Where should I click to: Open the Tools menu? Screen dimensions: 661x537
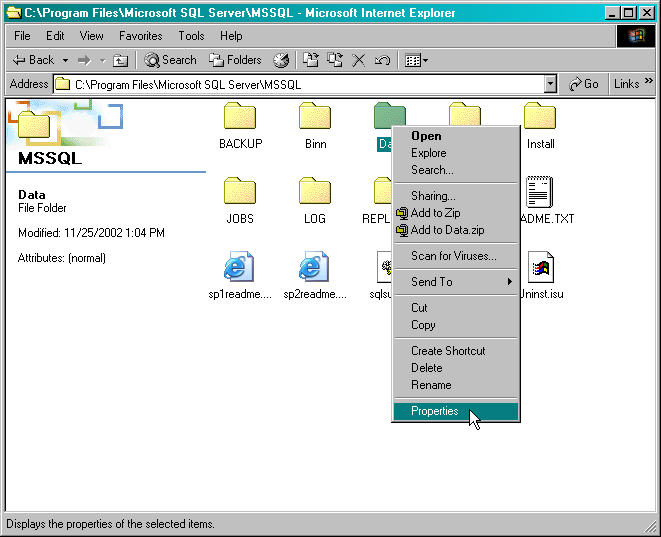click(x=191, y=36)
